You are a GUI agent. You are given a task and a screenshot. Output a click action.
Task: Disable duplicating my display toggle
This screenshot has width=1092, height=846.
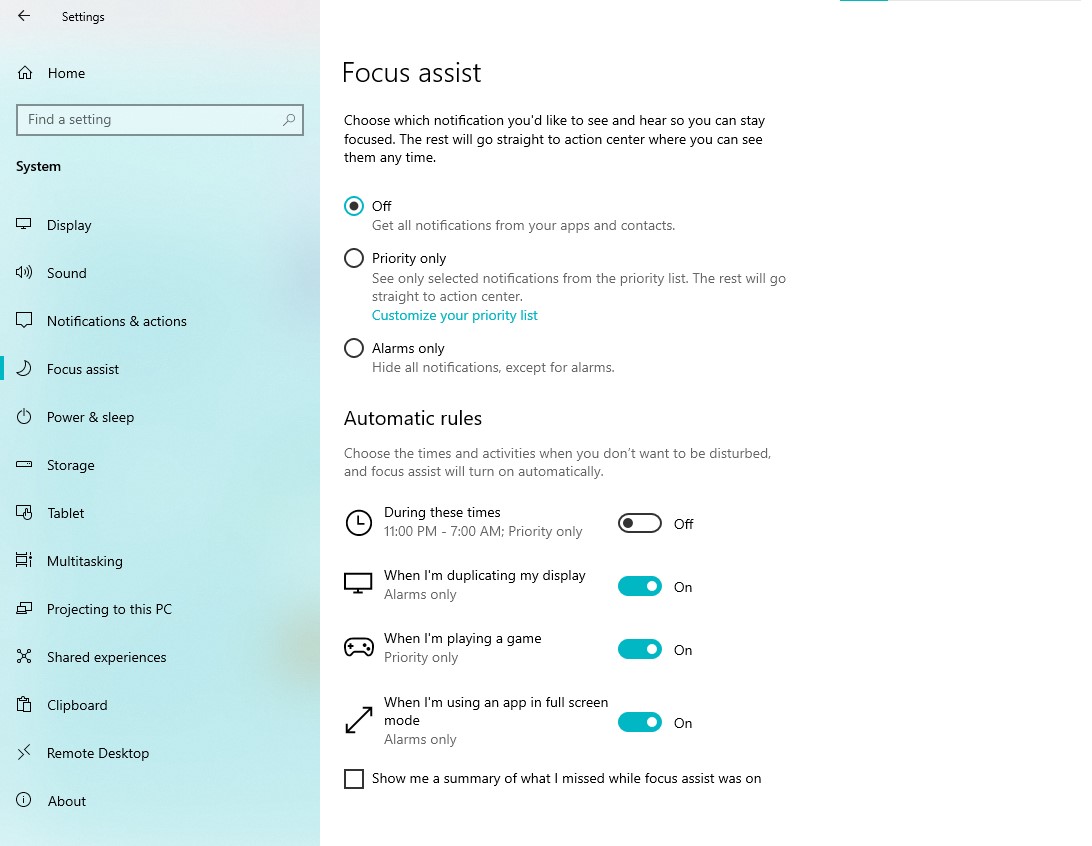tap(640, 587)
